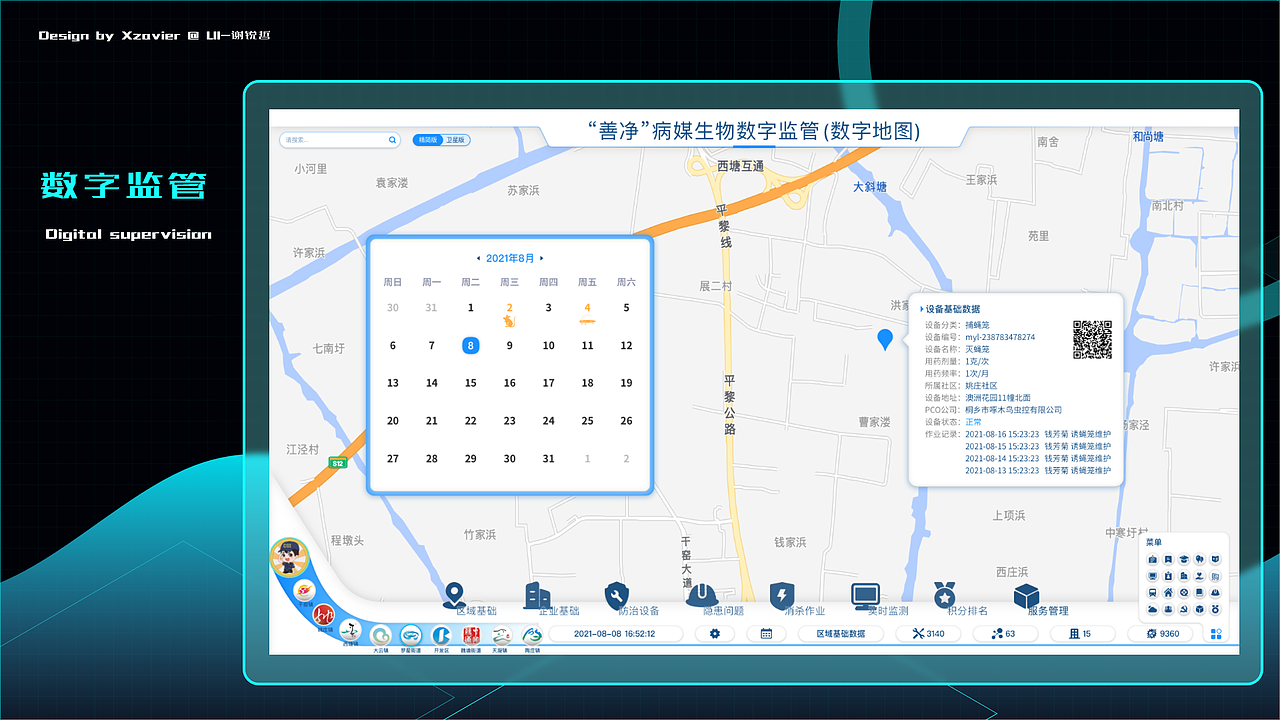The height and width of the screenshot is (720, 1280).
Task: Toggle the menu grid icon at bottom right
Action: click(x=1216, y=634)
